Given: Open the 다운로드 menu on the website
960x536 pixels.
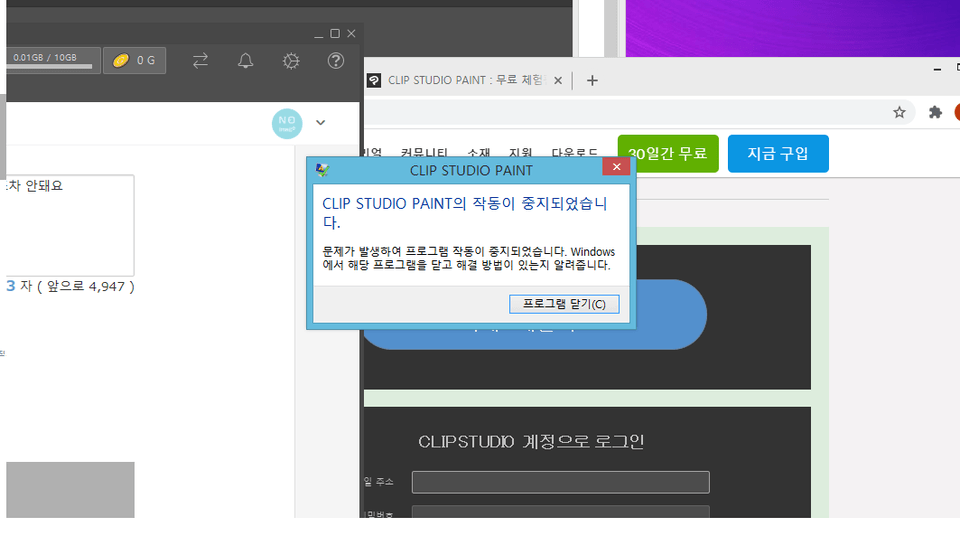Looking at the screenshot, I should (574, 153).
